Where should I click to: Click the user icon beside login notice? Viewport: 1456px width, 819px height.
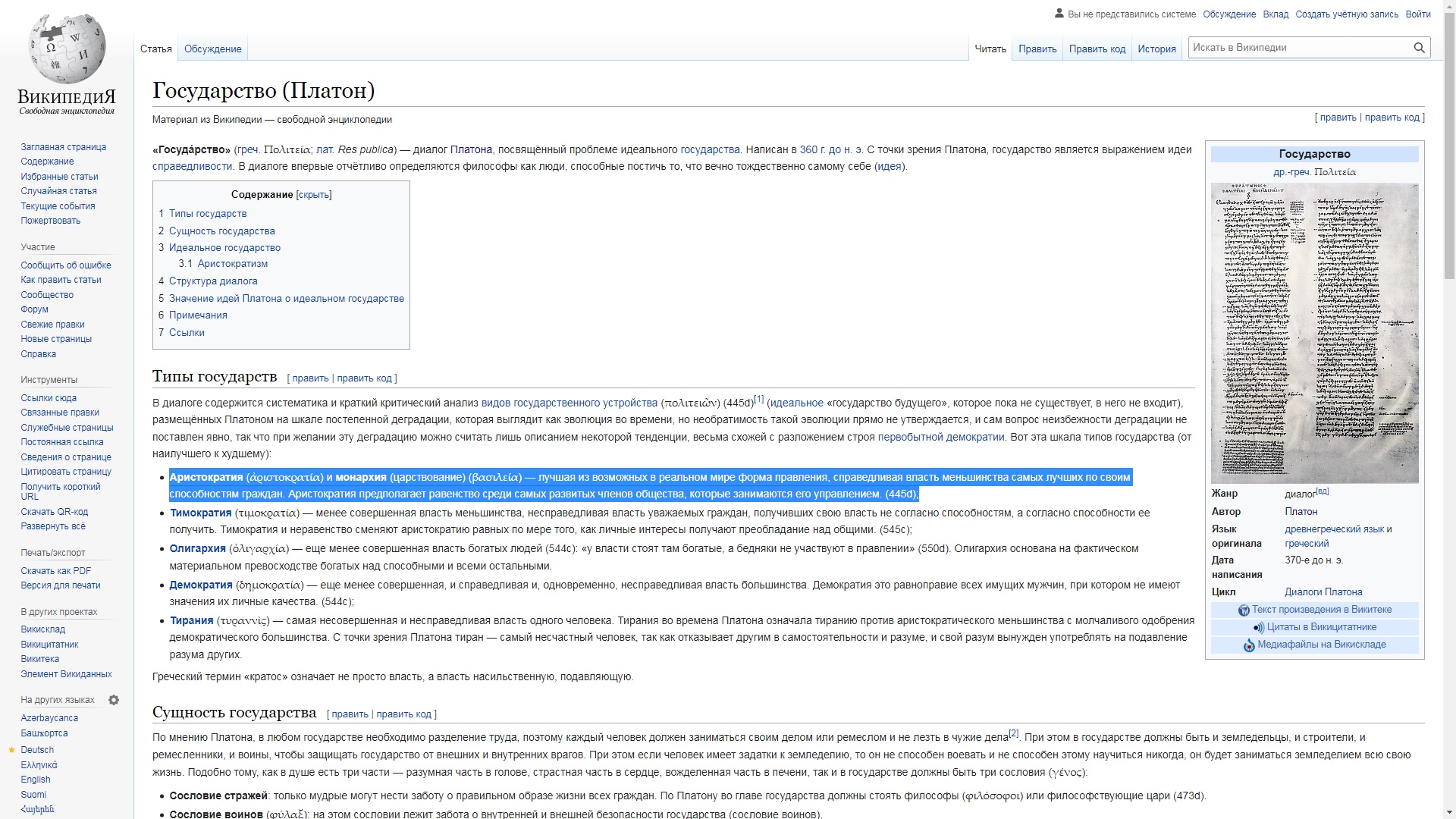point(1059,14)
